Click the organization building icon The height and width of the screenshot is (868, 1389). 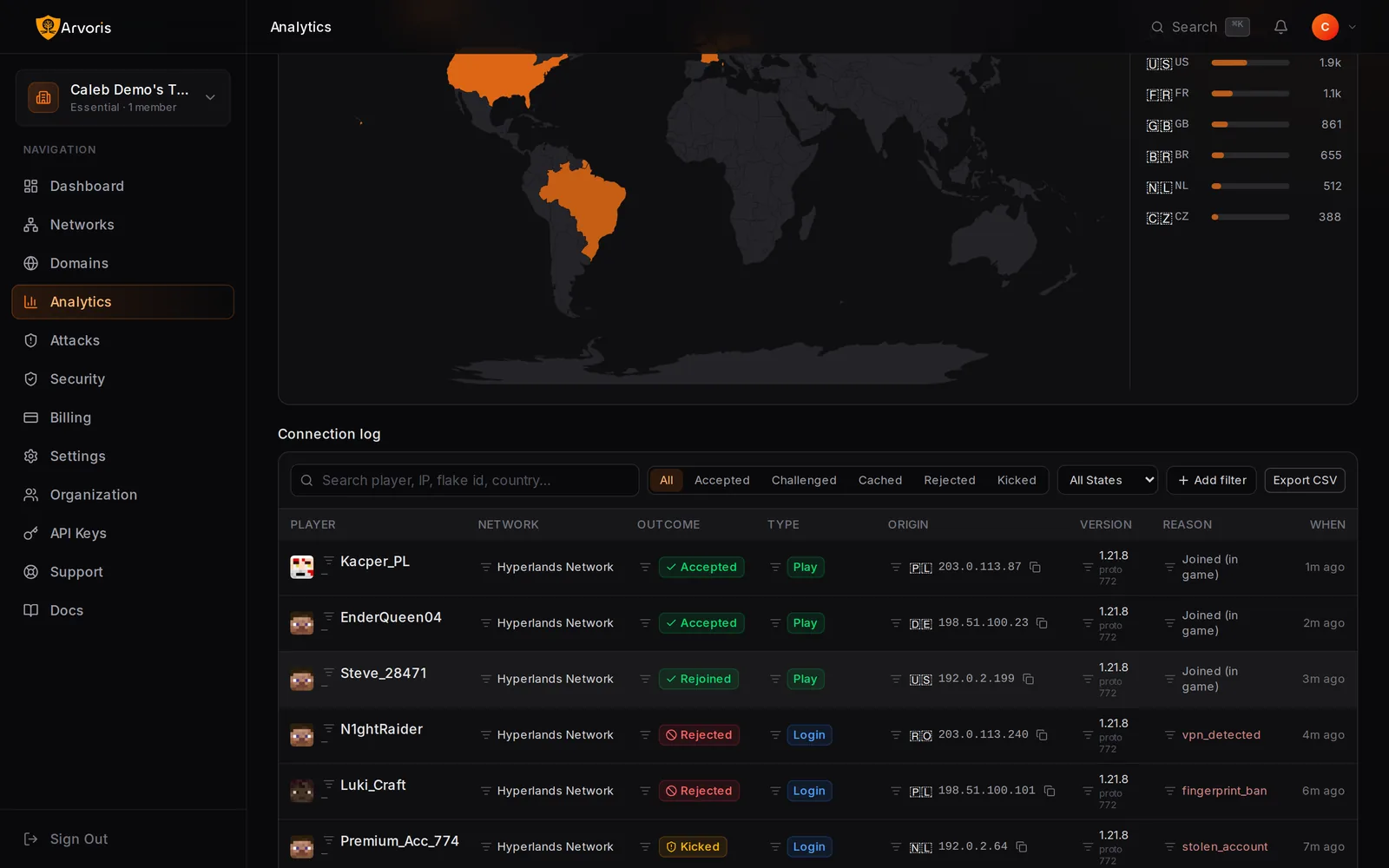(43, 97)
